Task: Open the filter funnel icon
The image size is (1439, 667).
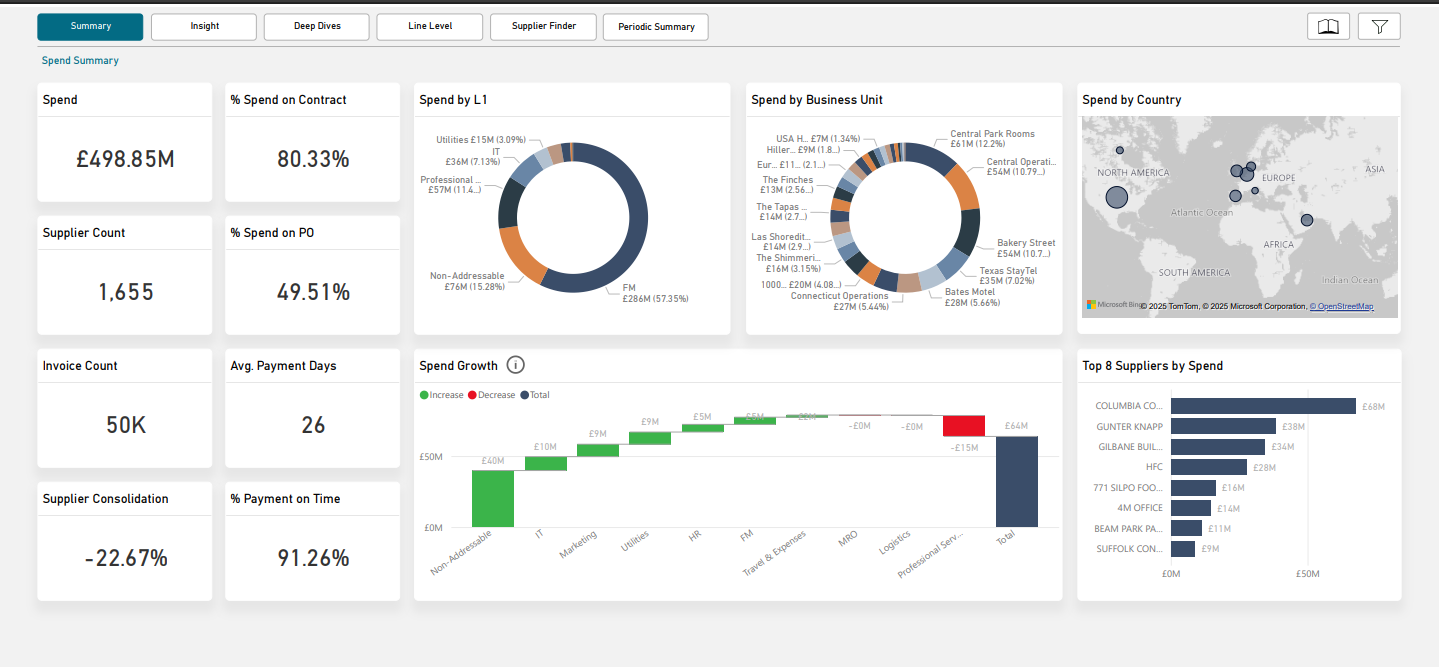Action: point(1379,27)
